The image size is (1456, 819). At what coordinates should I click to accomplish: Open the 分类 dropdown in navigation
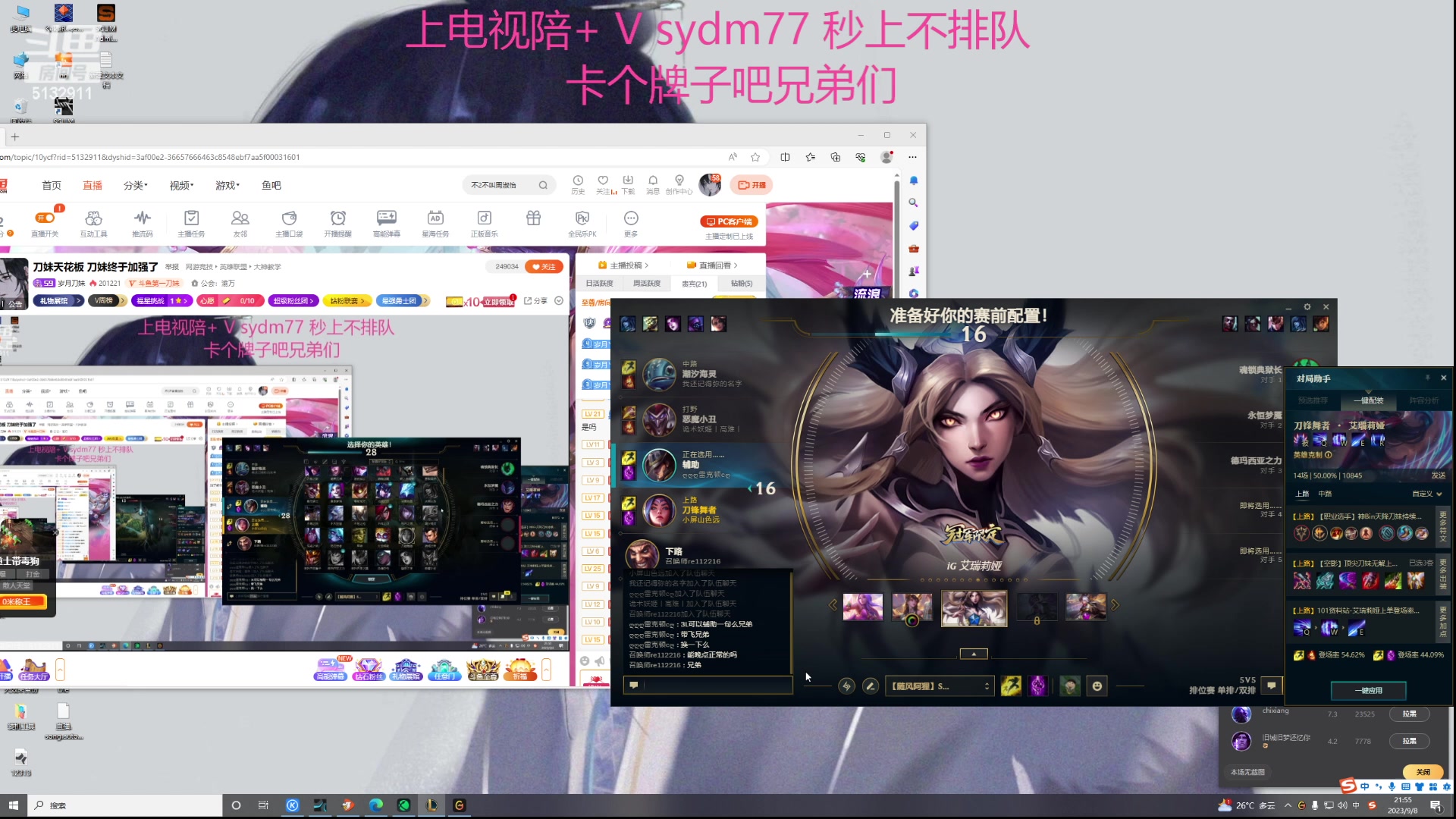tap(136, 184)
